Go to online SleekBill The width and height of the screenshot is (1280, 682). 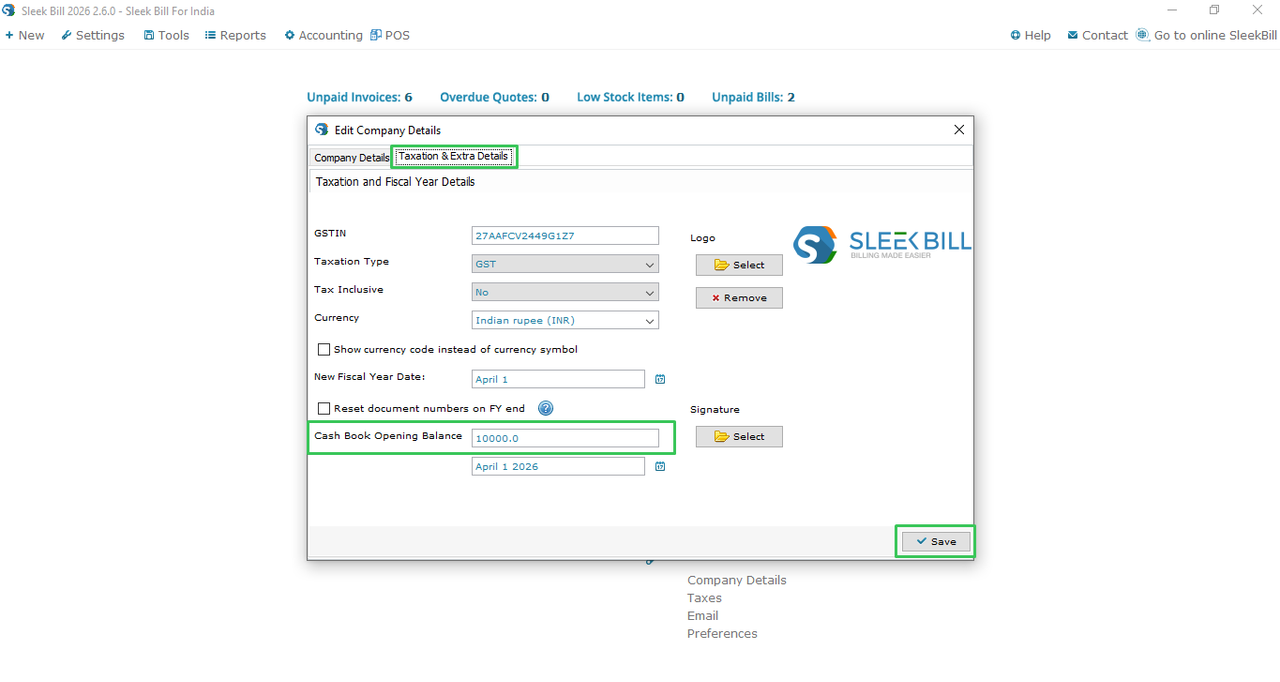[x=1206, y=35]
